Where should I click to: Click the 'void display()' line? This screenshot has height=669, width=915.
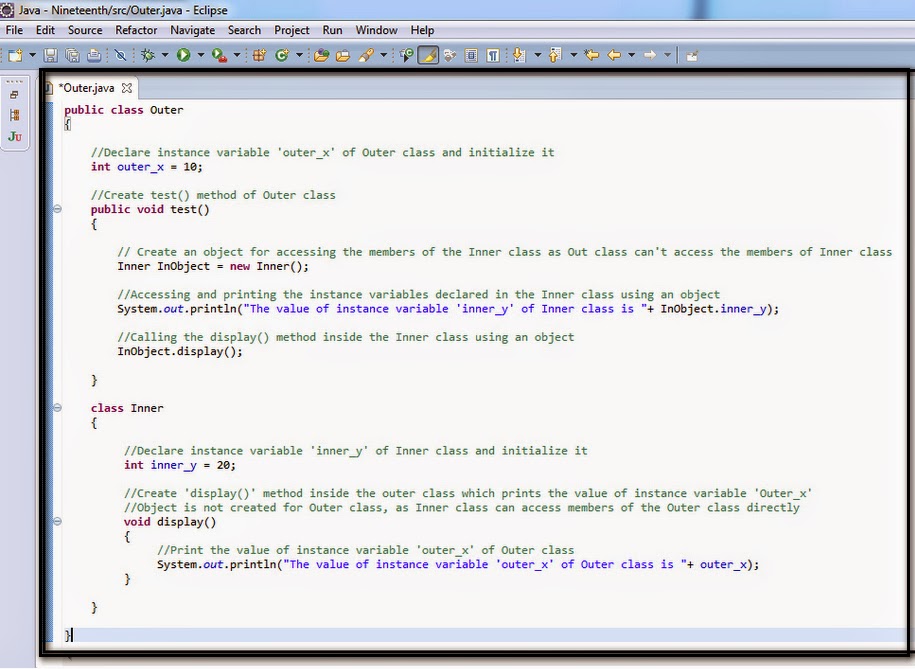pyautogui.click(x=170, y=522)
